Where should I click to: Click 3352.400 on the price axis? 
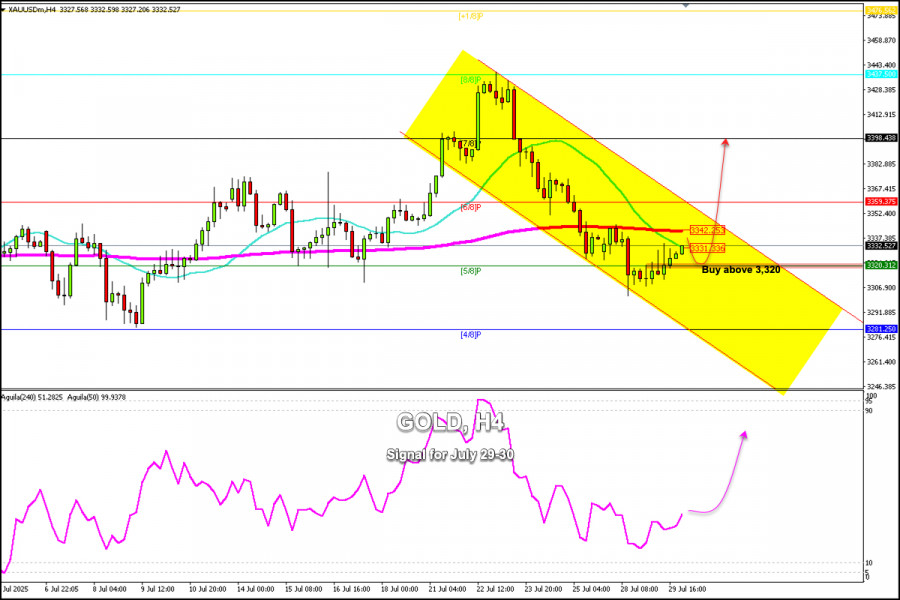(881, 213)
